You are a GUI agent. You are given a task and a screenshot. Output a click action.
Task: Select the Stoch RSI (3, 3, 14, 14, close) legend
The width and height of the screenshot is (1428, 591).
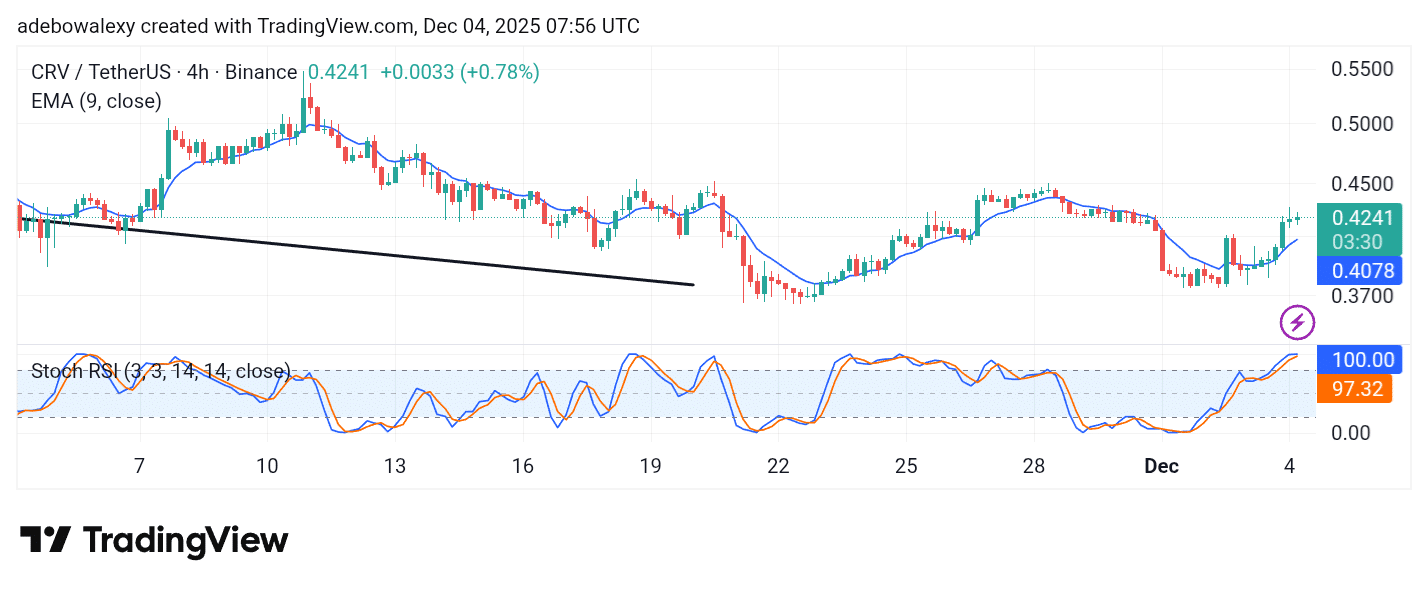(160, 371)
